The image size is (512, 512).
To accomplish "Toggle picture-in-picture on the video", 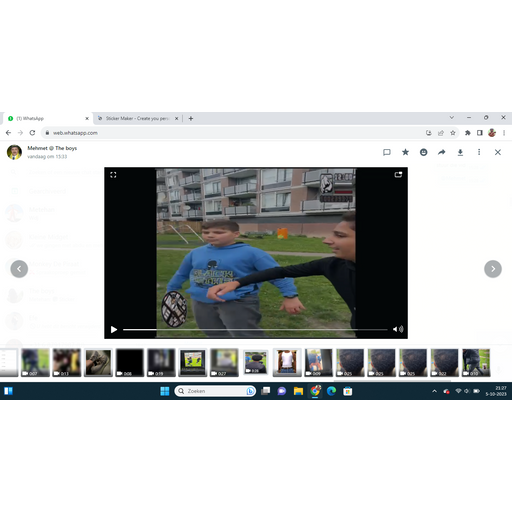I will (x=398, y=175).
